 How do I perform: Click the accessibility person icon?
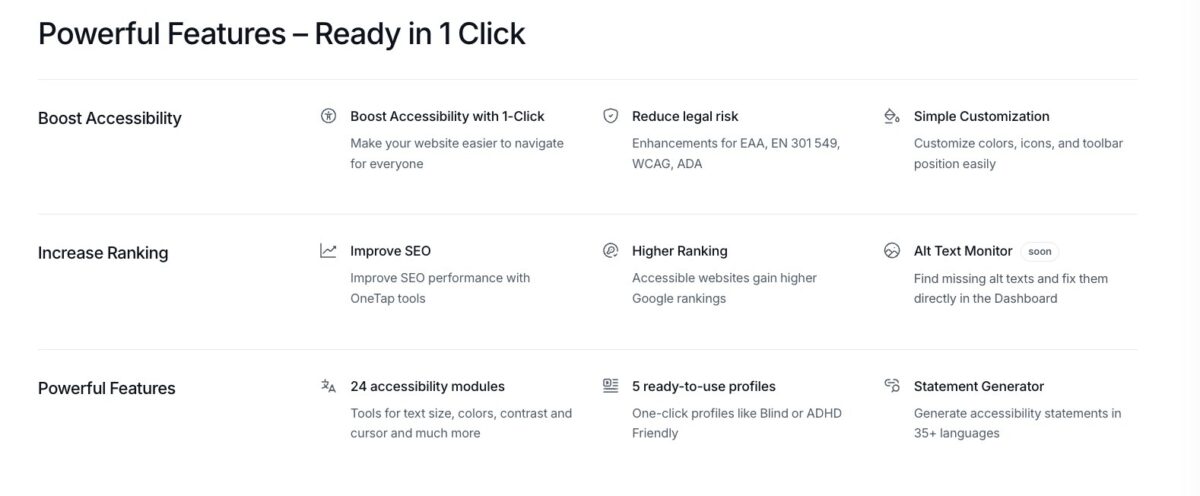(x=328, y=116)
